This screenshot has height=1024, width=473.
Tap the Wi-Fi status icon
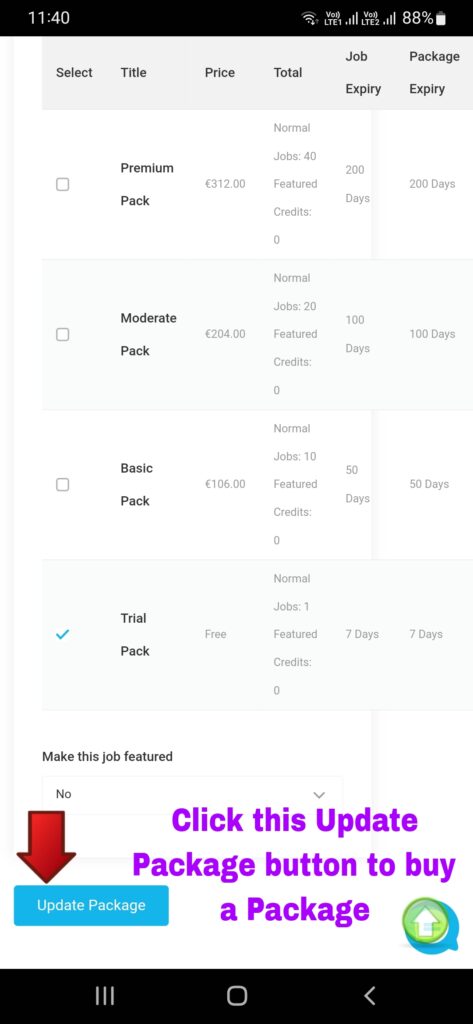pos(309,18)
